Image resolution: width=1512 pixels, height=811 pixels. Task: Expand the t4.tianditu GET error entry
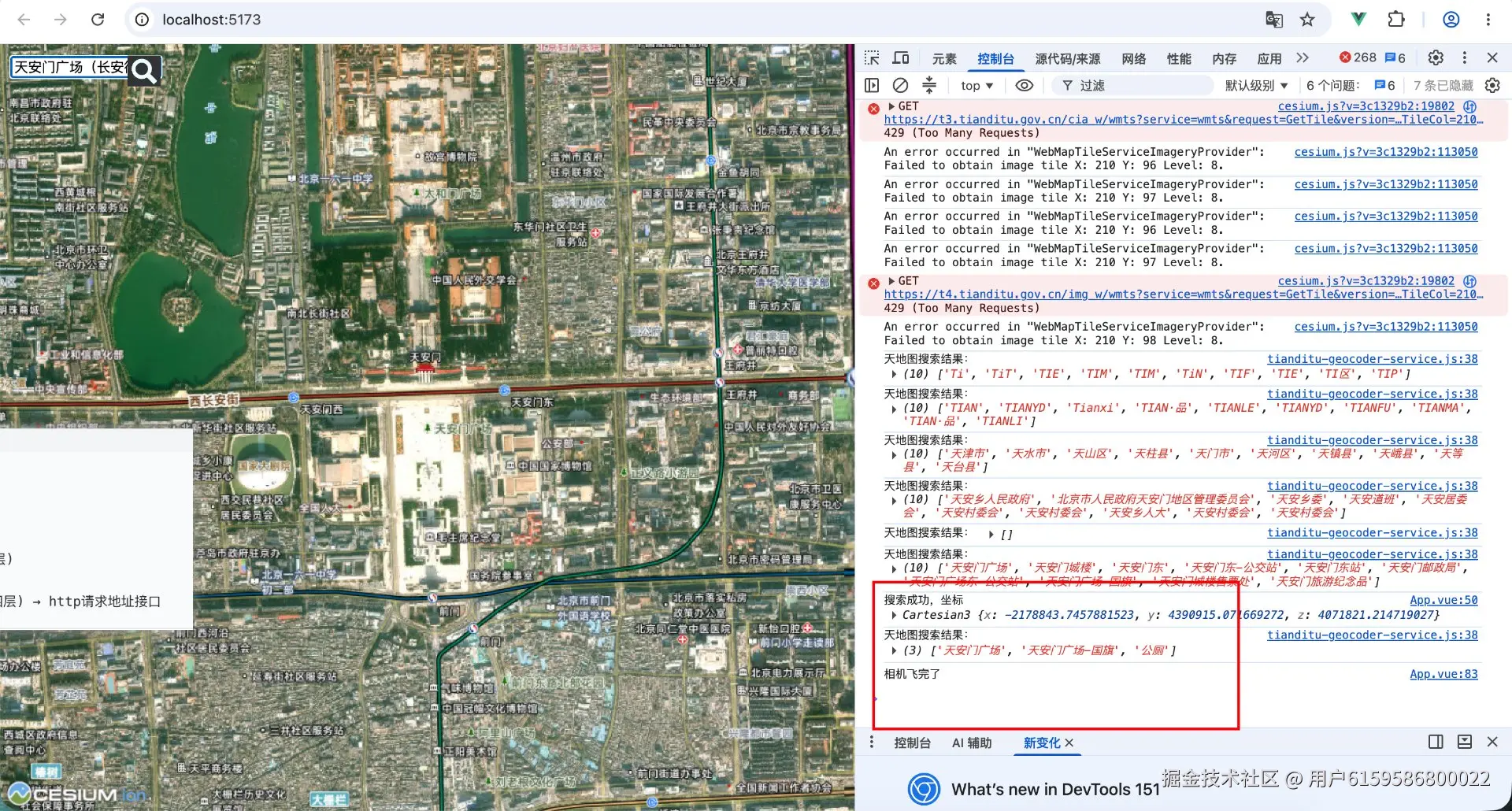tap(891, 281)
